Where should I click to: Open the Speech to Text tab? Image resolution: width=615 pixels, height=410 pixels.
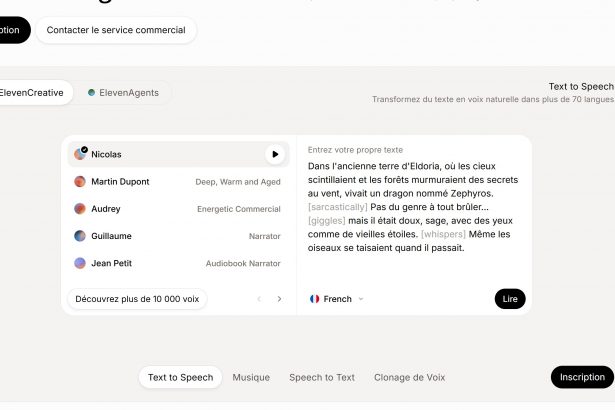(x=322, y=377)
